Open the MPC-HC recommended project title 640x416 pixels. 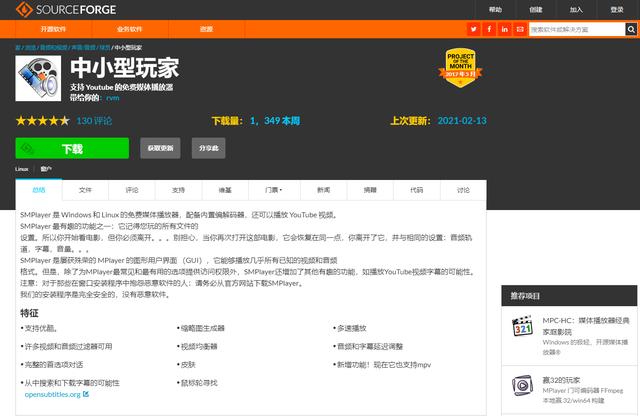click(x=586, y=326)
